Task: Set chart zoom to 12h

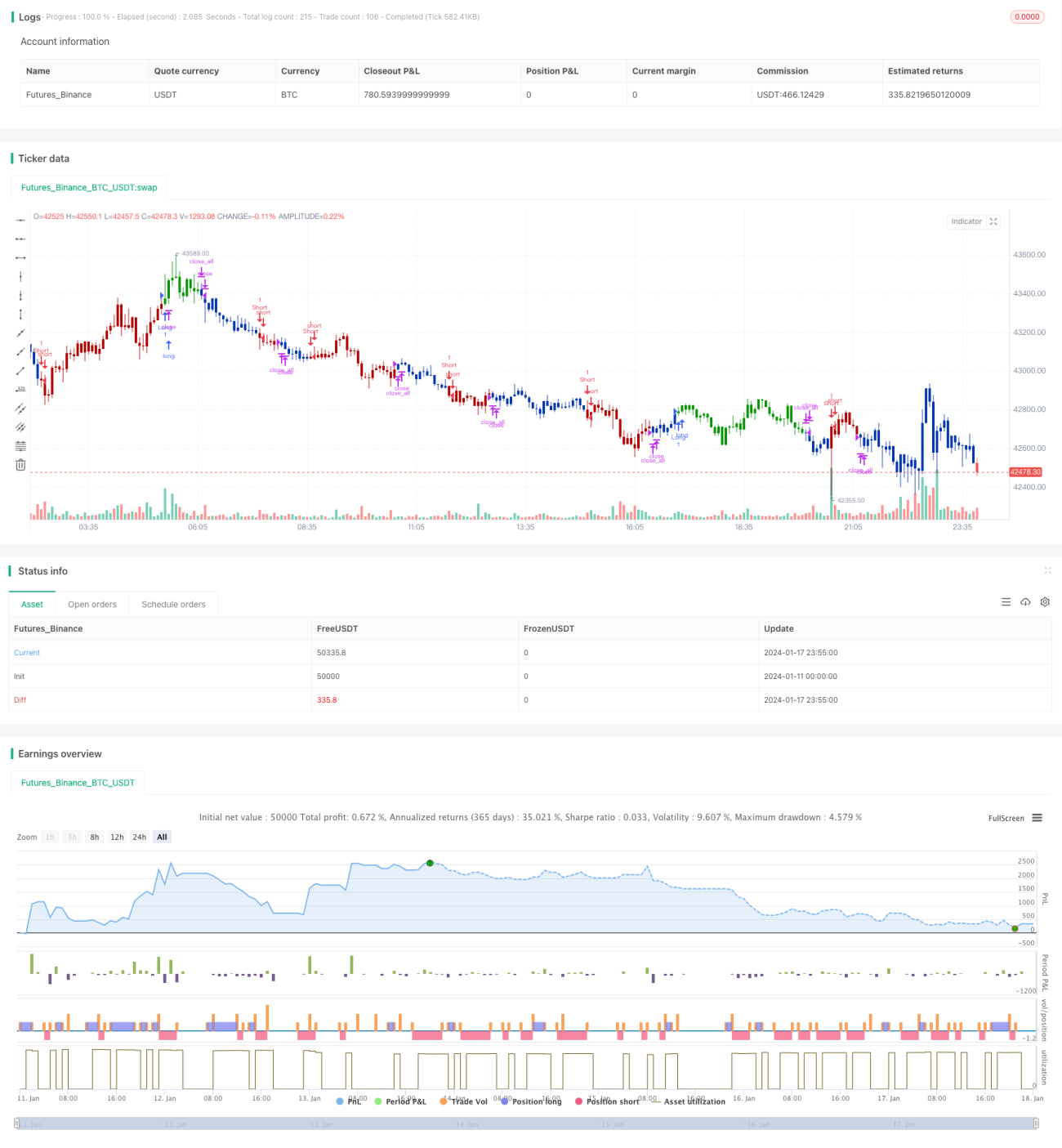Action: coord(117,838)
